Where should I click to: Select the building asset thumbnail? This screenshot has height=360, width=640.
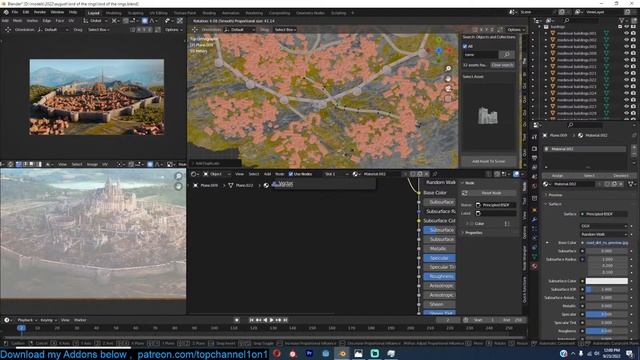pyautogui.click(x=488, y=116)
